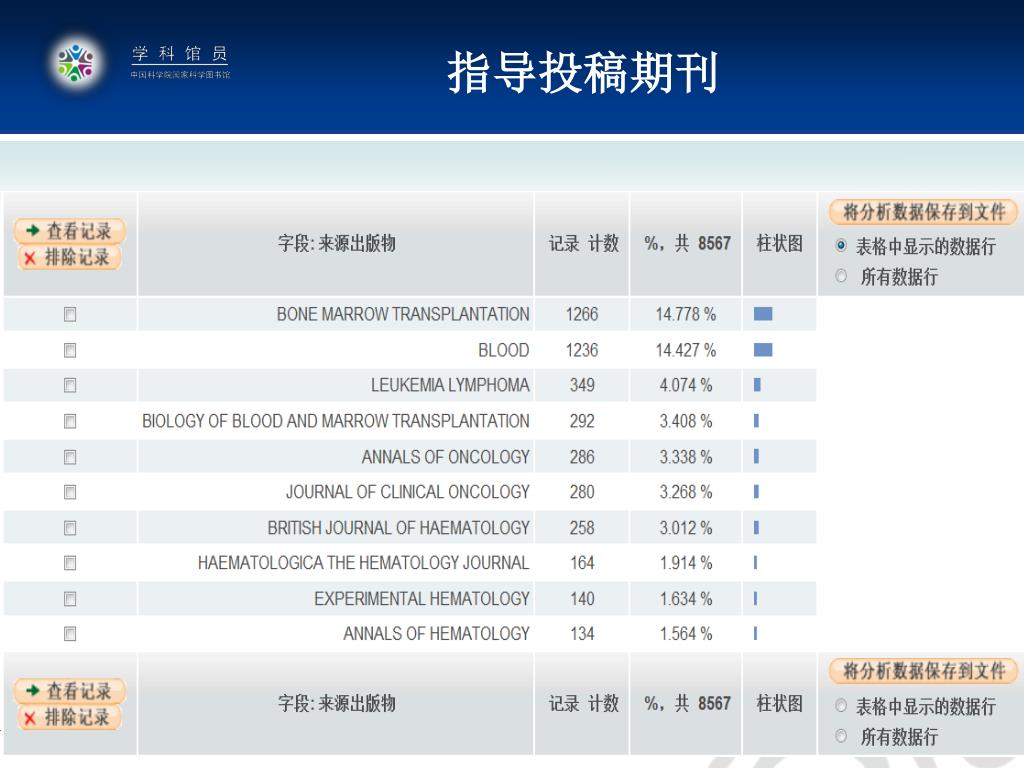Click record count 349
Screen dimensions: 1024x768
coord(582,385)
